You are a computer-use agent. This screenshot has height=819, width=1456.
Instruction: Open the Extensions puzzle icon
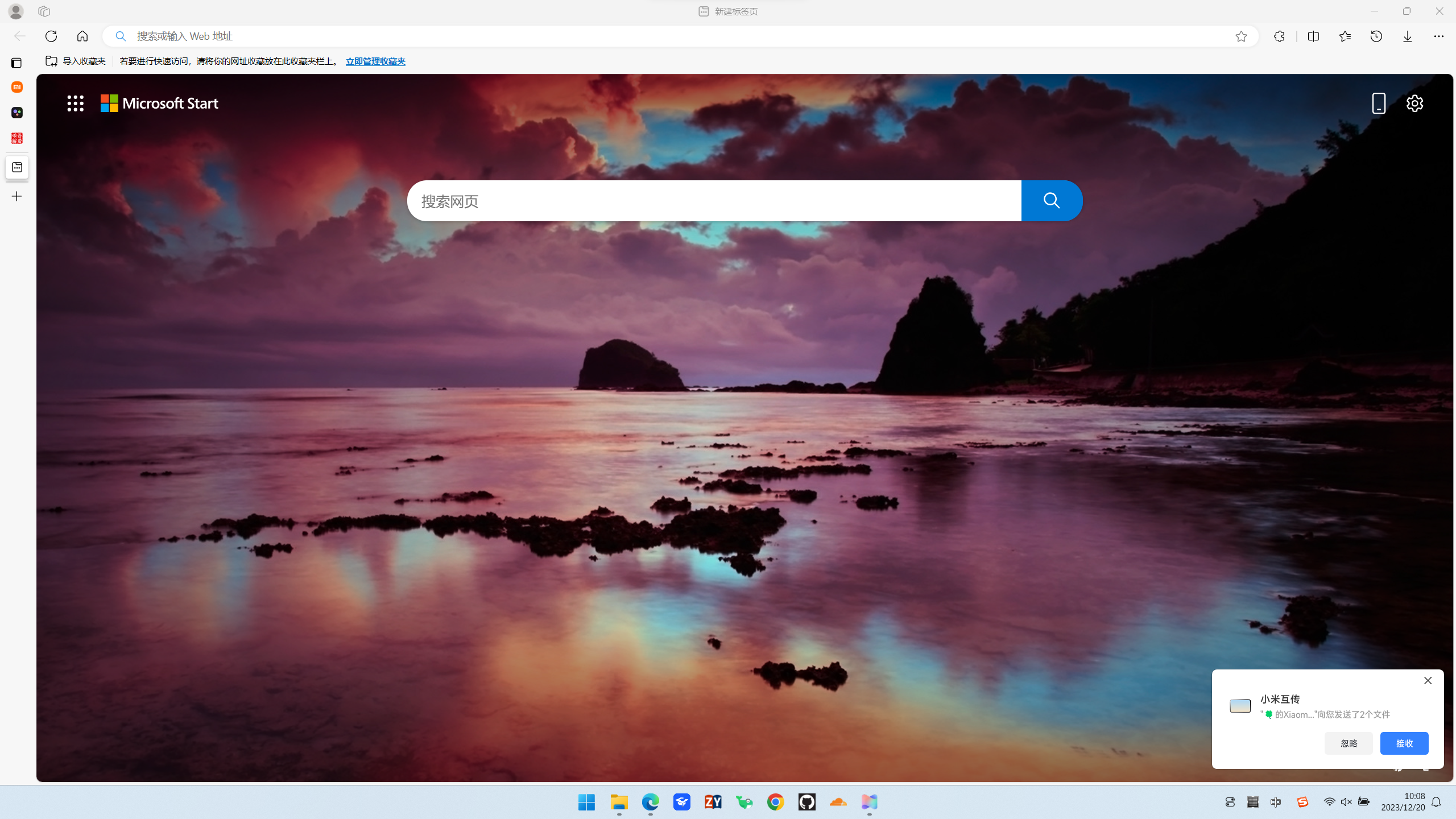pyautogui.click(x=1279, y=36)
